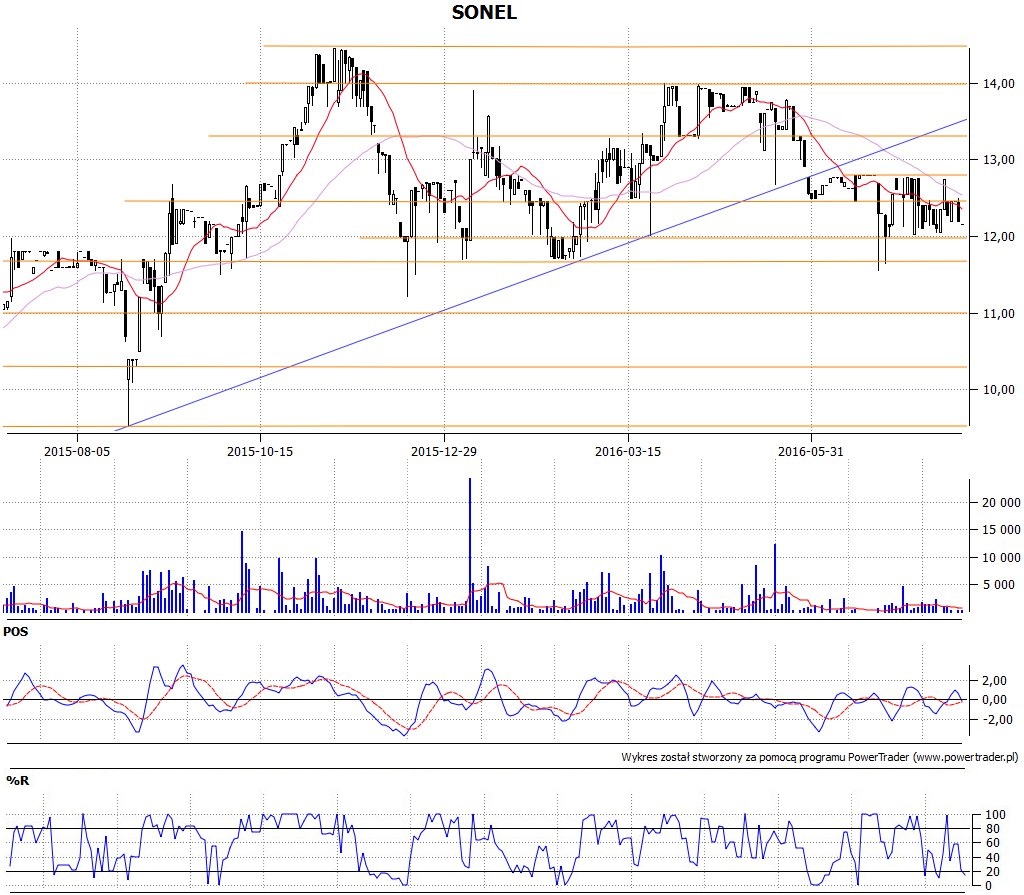This screenshot has height=895, width=1024.
Task: Click the 2015-10-15 date label
Action: [260, 451]
